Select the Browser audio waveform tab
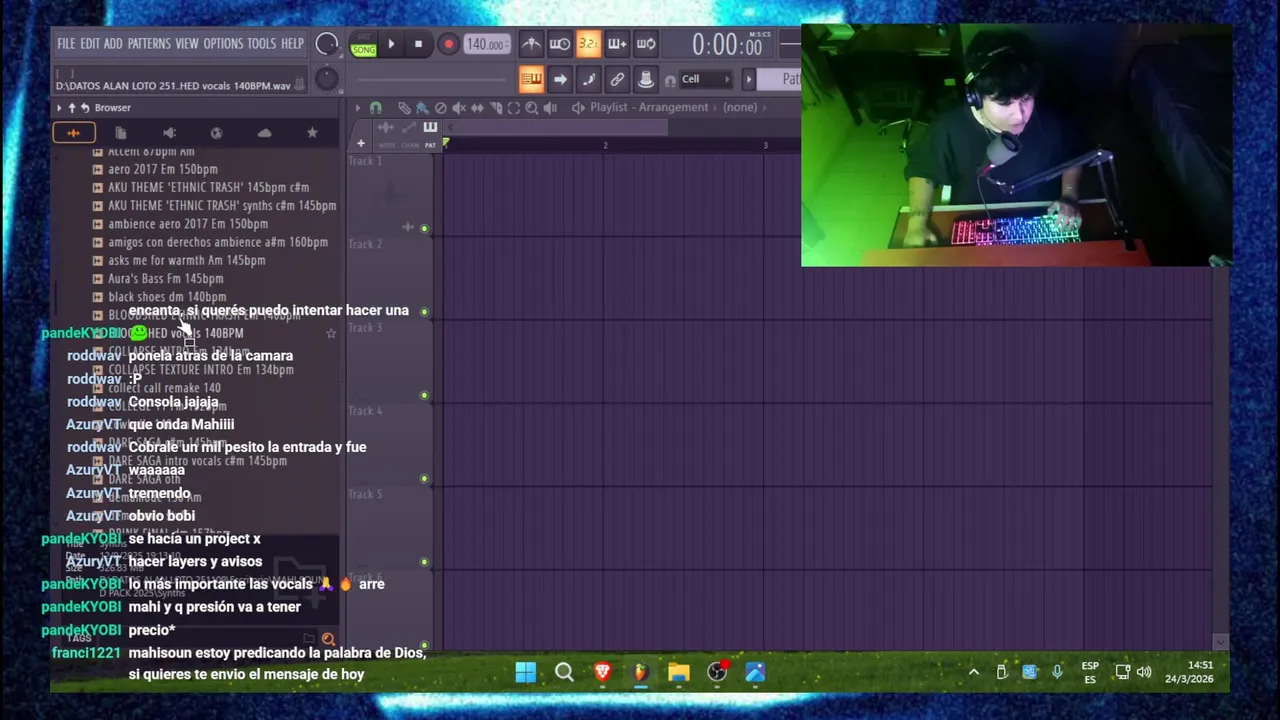 click(x=73, y=132)
